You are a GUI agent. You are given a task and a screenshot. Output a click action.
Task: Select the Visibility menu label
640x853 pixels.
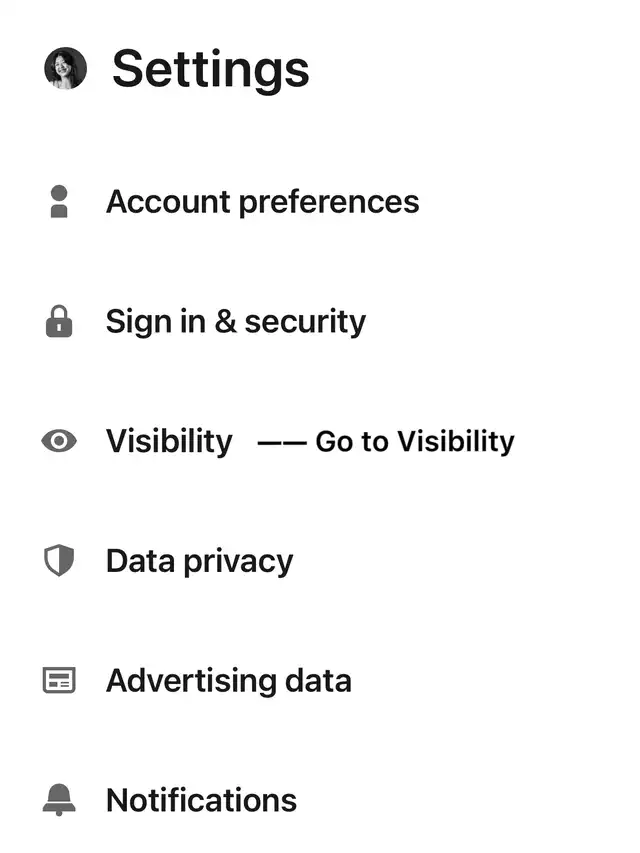169,441
